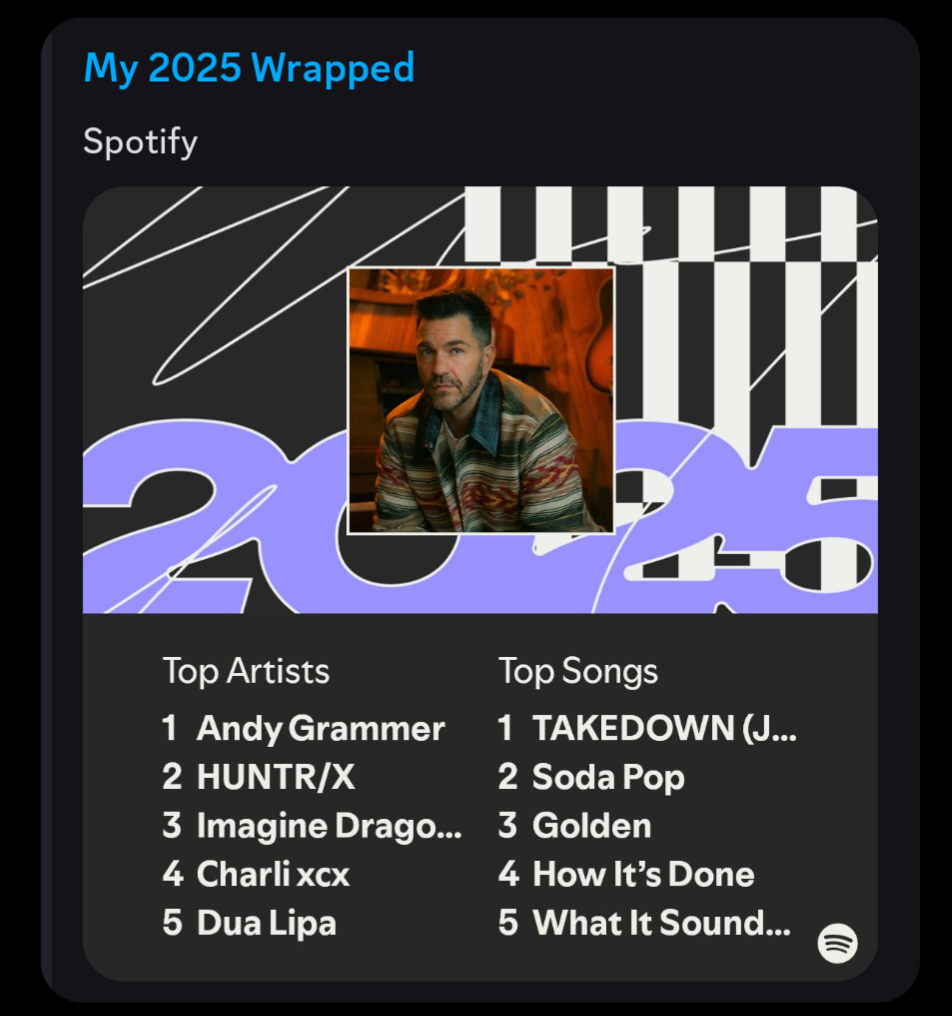Select HUNTR/X in the artists list
The image size is (952, 1016).
275,777
